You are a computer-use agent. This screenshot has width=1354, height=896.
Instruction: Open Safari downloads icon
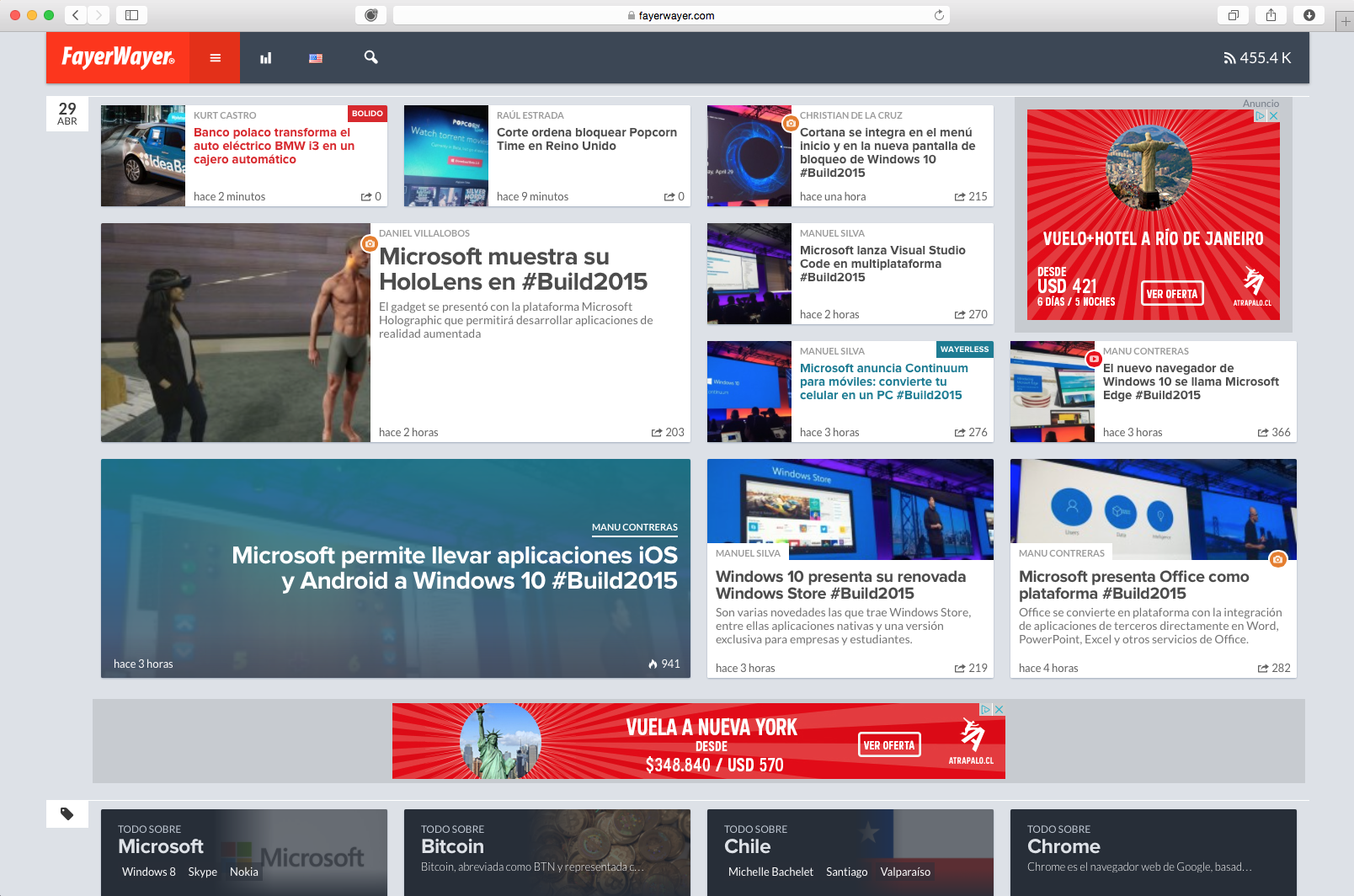pyautogui.click(x=1309, y=15)
